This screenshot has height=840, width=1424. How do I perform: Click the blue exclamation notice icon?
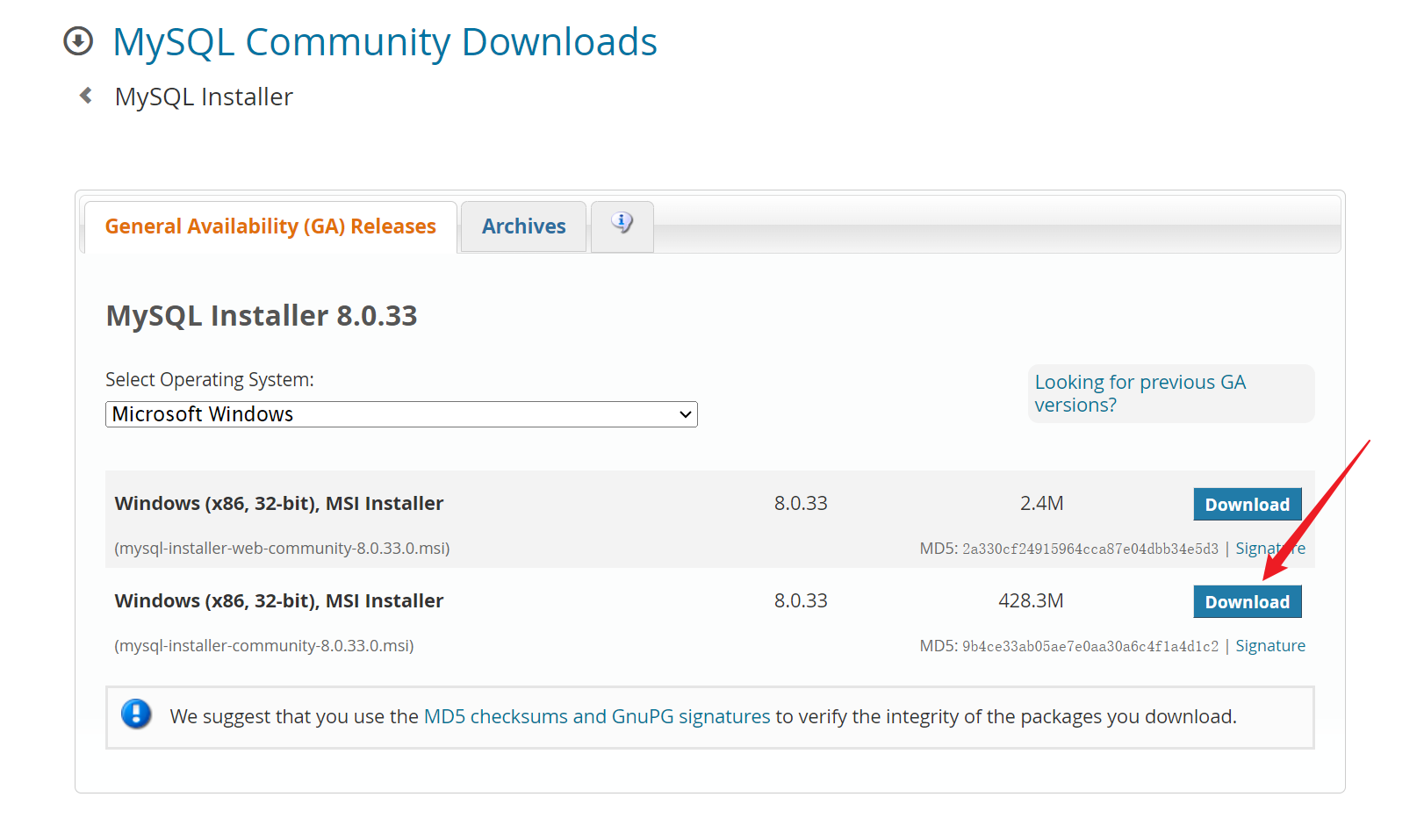point(136,714)
